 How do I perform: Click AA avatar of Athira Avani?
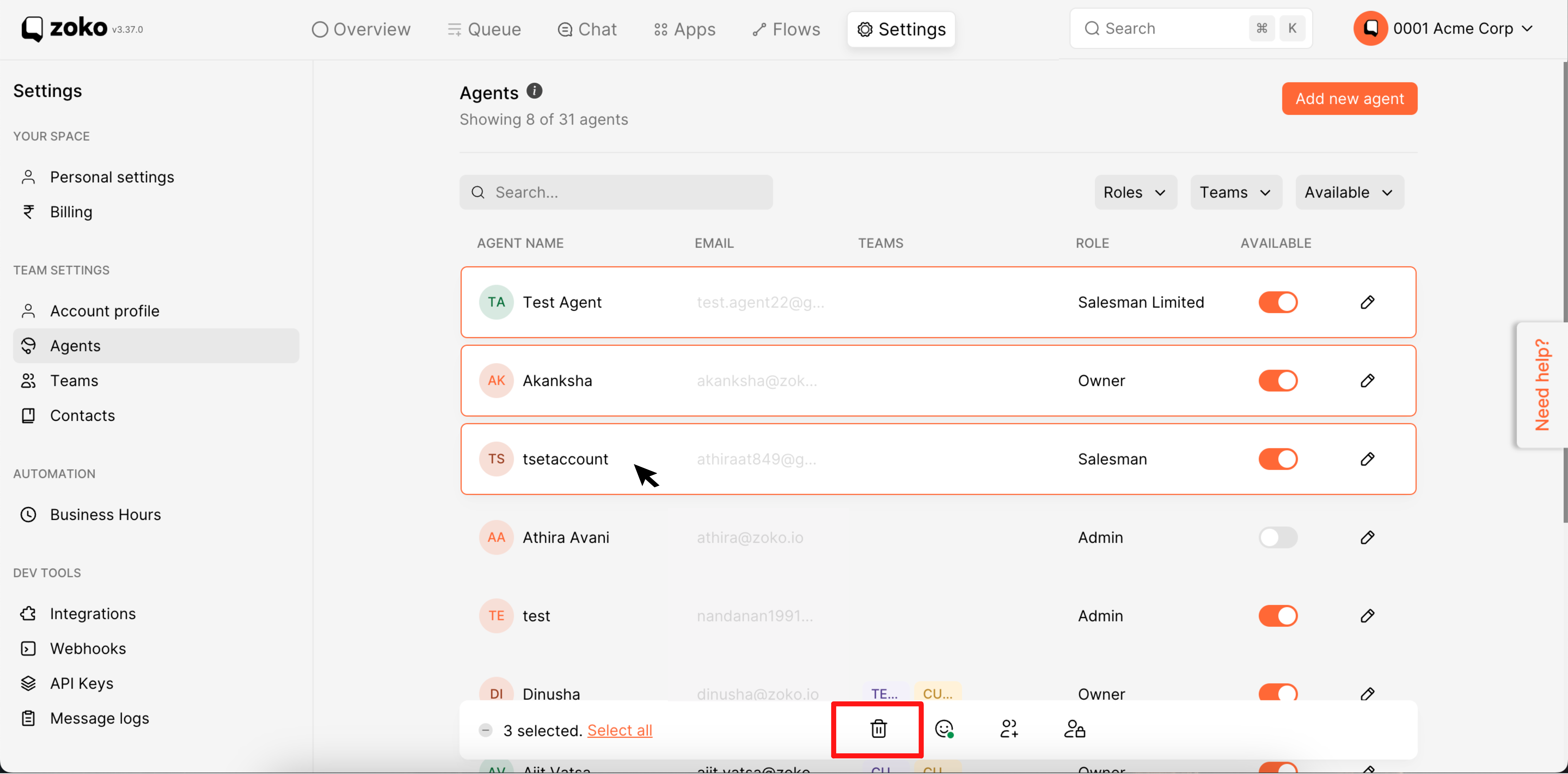tap(496, 537)
